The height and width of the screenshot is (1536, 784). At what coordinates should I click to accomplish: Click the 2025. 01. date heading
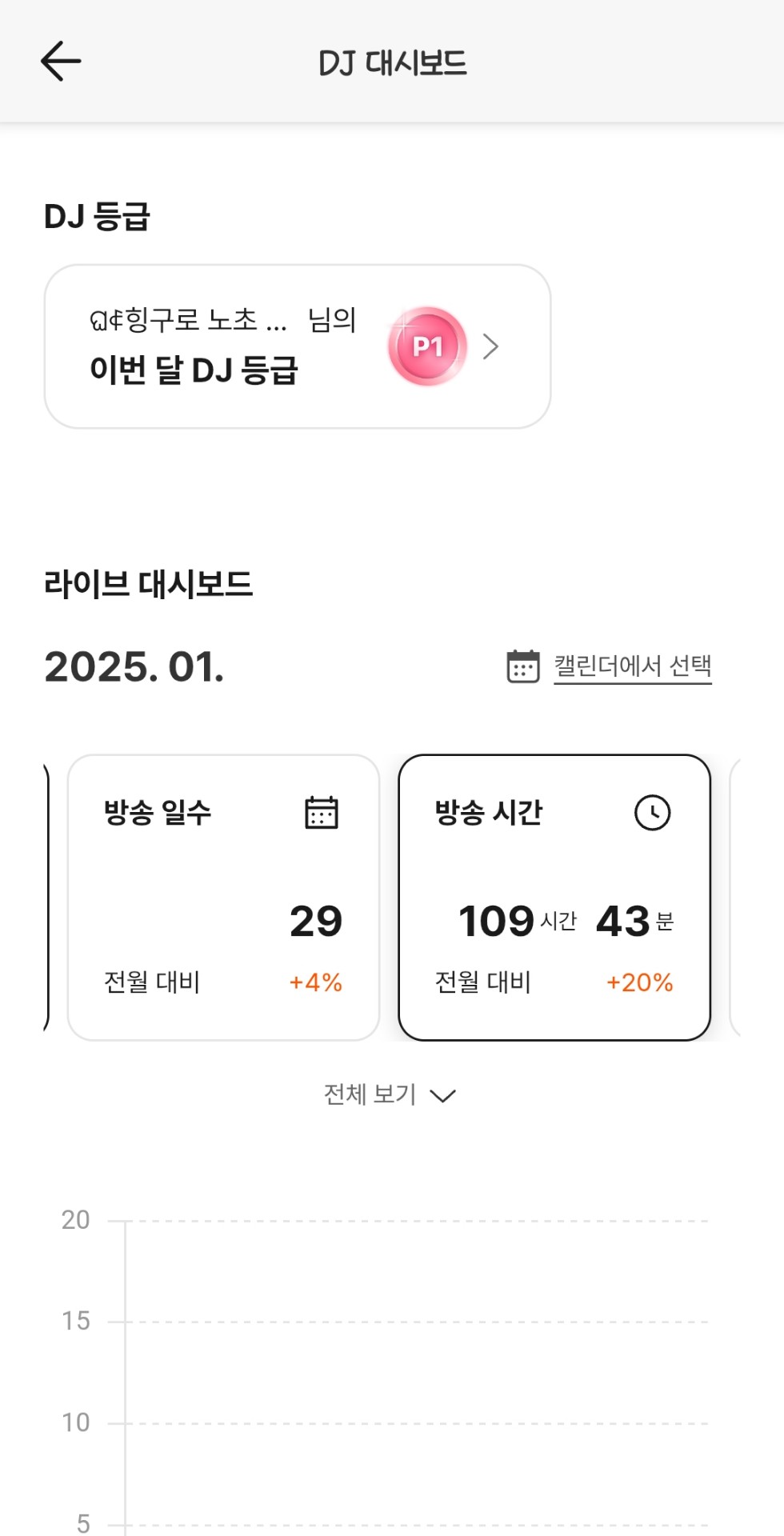pyautogui.click(x=134, y=667)
